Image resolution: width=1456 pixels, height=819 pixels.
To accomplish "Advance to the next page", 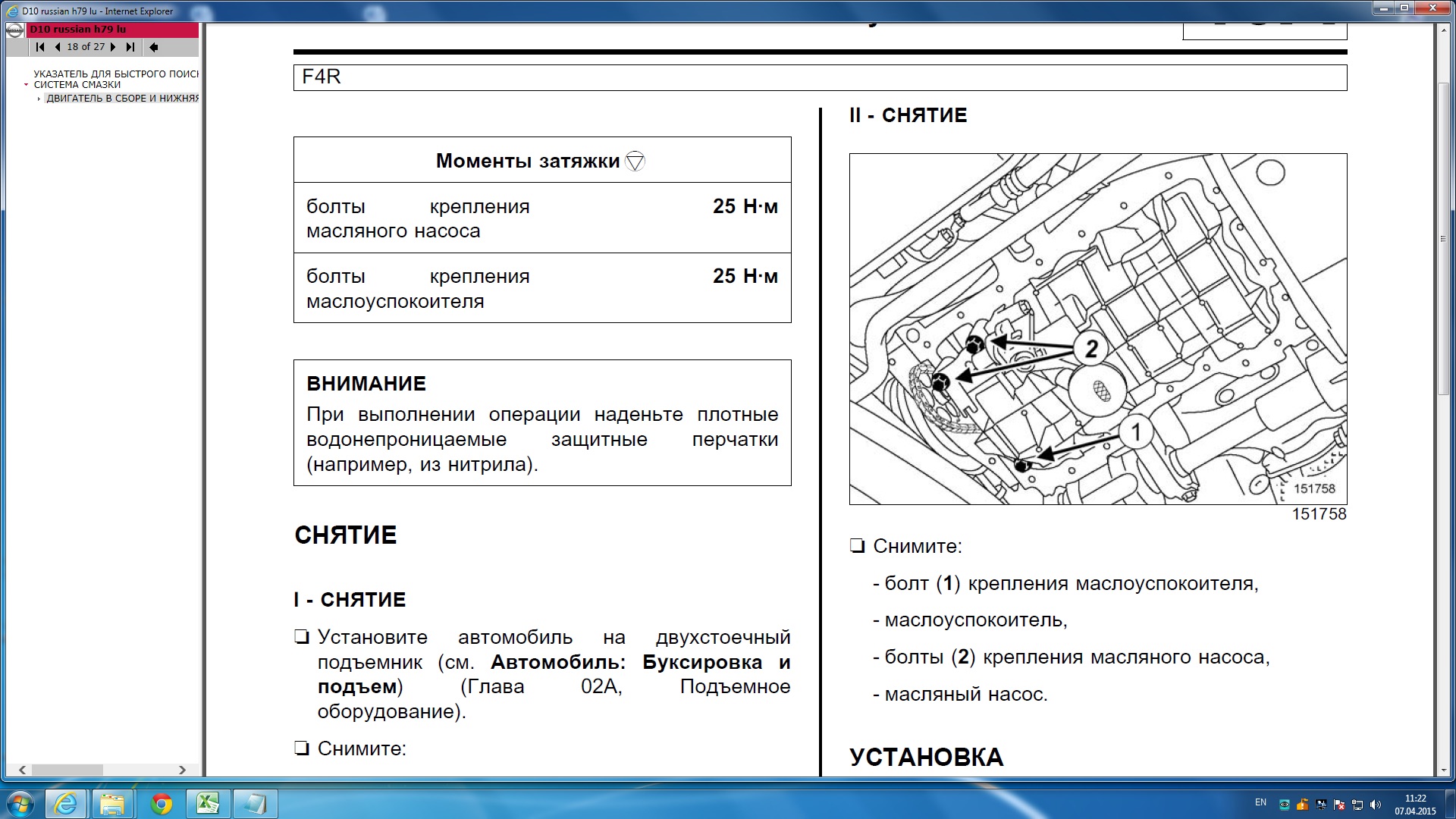I will click(x=113, y=47).
